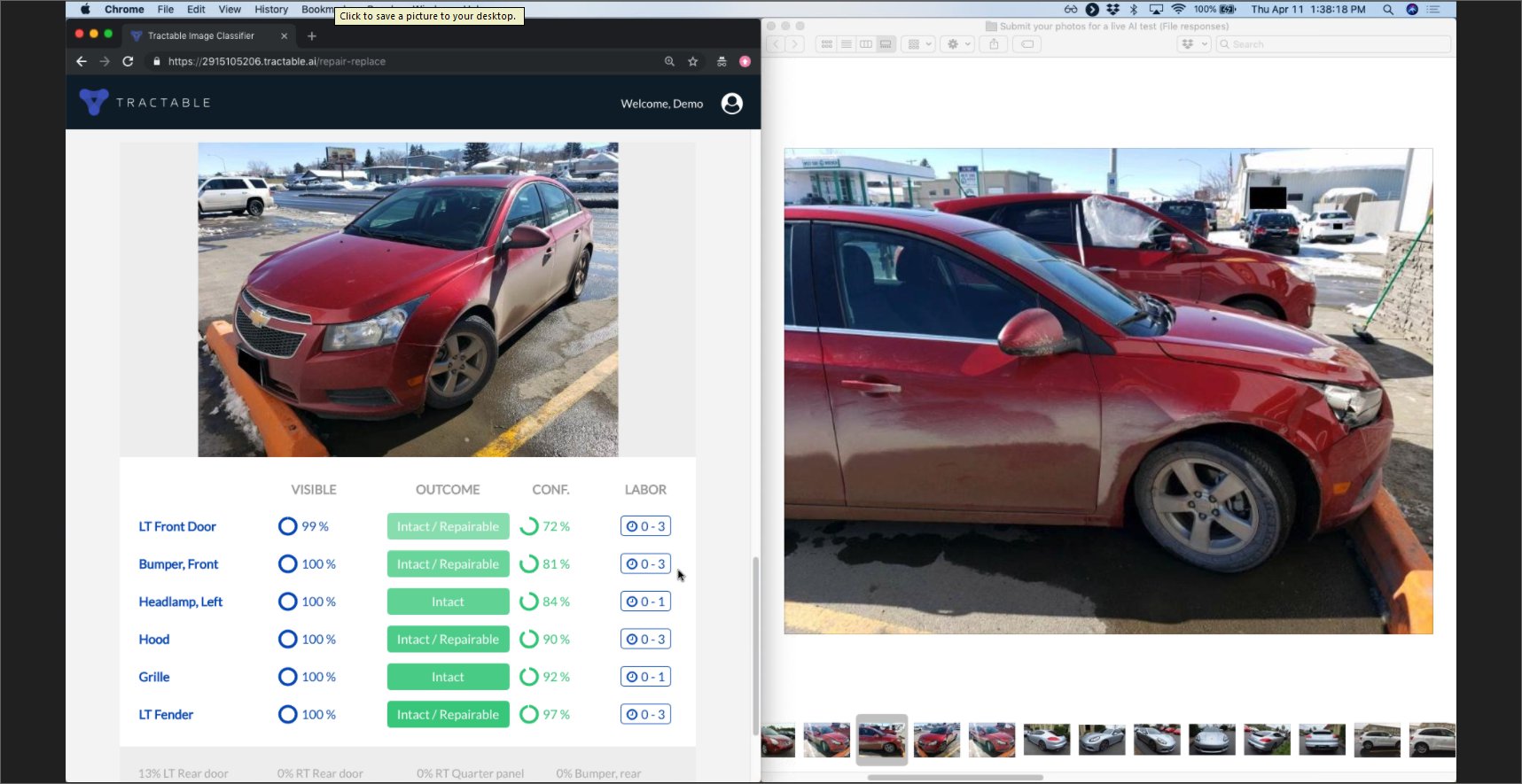Click the LT Front Door part link
The width and height of the screenshot is (1522, 784).
click(177, 526)
